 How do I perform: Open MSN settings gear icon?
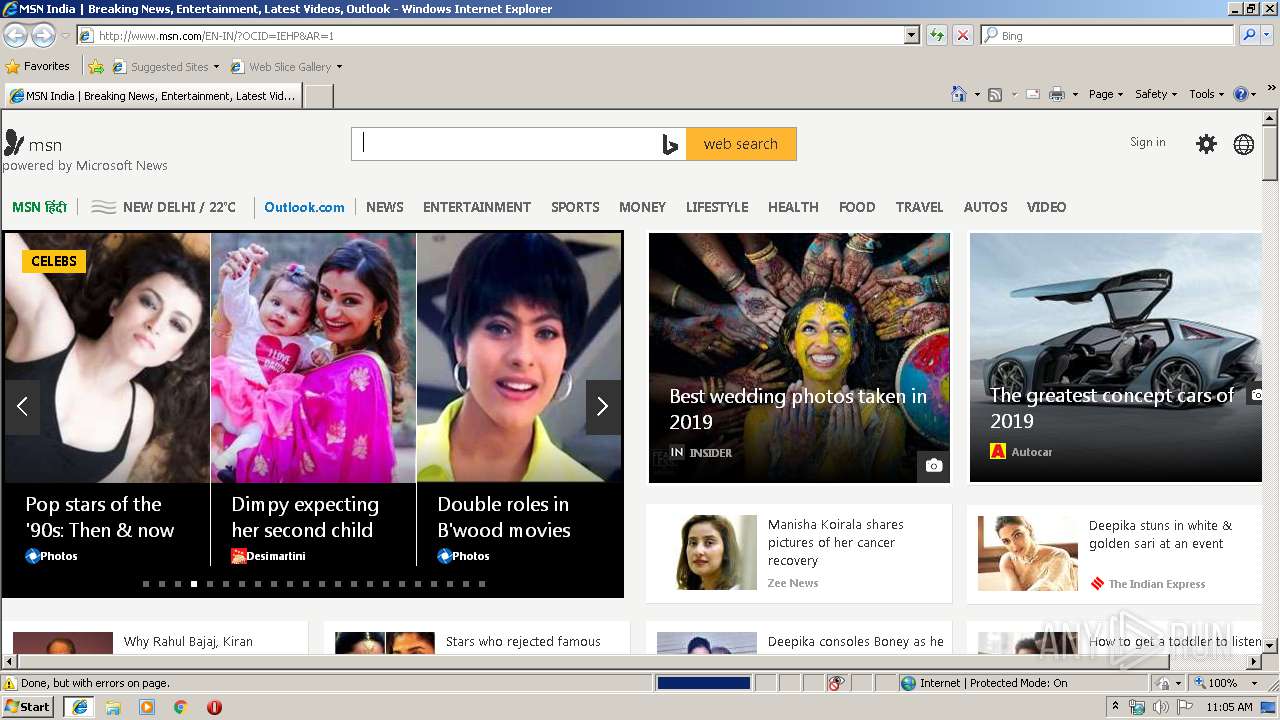[1207, 144]
